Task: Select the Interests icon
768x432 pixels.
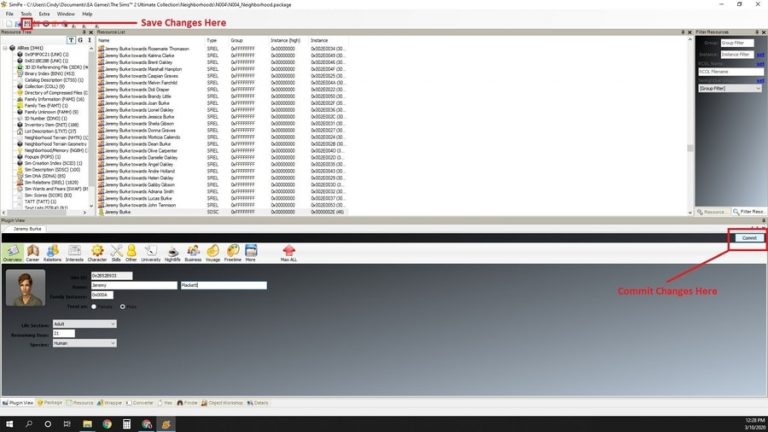Action: click(74, 251)
